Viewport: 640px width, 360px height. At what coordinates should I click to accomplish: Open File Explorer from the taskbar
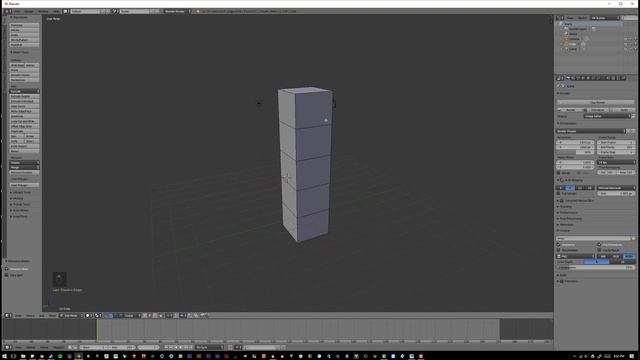(x=23, y=356)
